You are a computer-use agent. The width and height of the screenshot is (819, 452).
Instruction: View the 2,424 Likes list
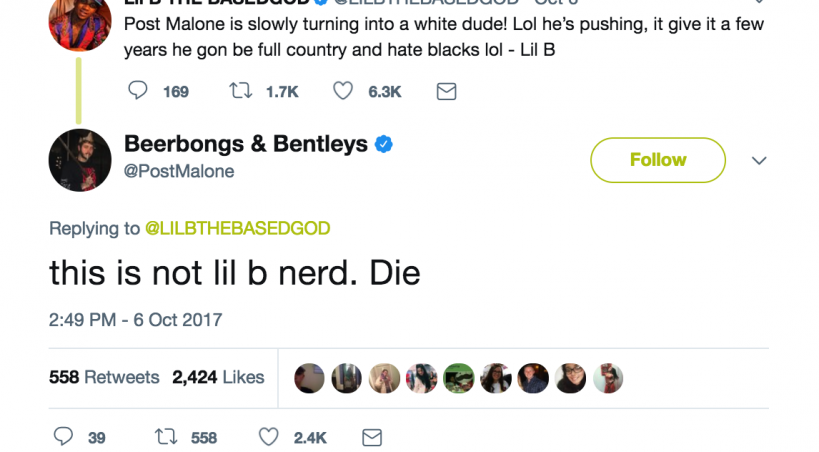tap(218, 377)
